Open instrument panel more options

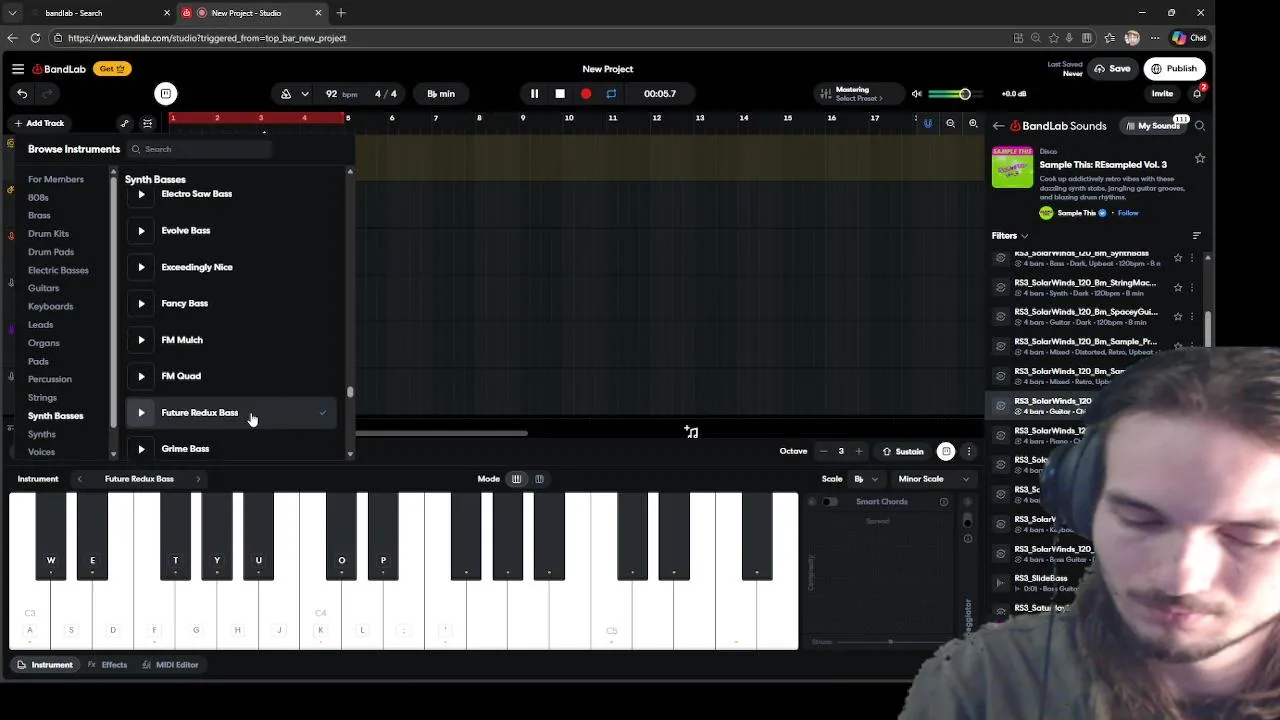(x=969, y=451)
